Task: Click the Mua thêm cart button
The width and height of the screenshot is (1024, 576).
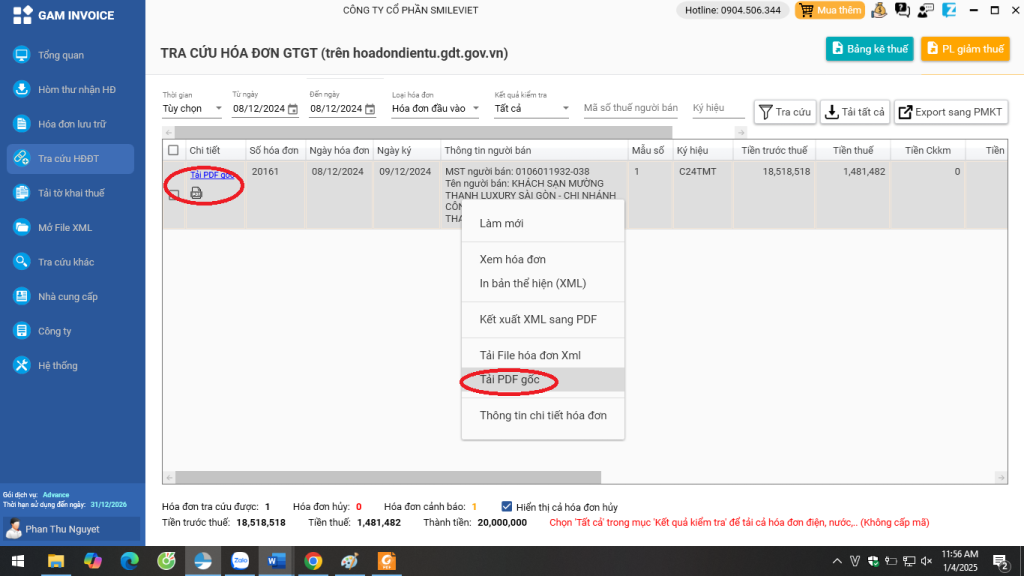Action: 830,10
